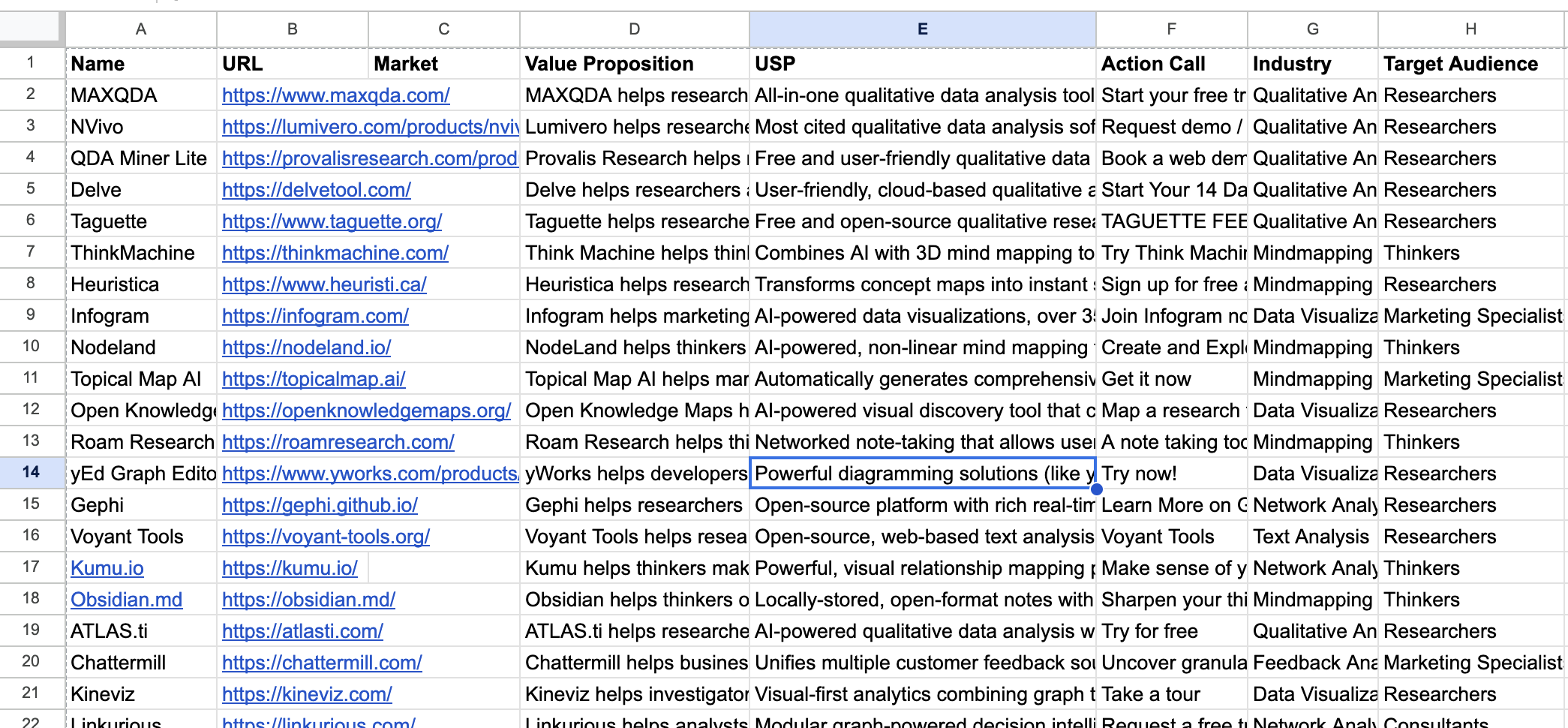This screenshot has width=1568, height=728.
Task: Select the 'Market' header cell
Action: pos(444,64)
